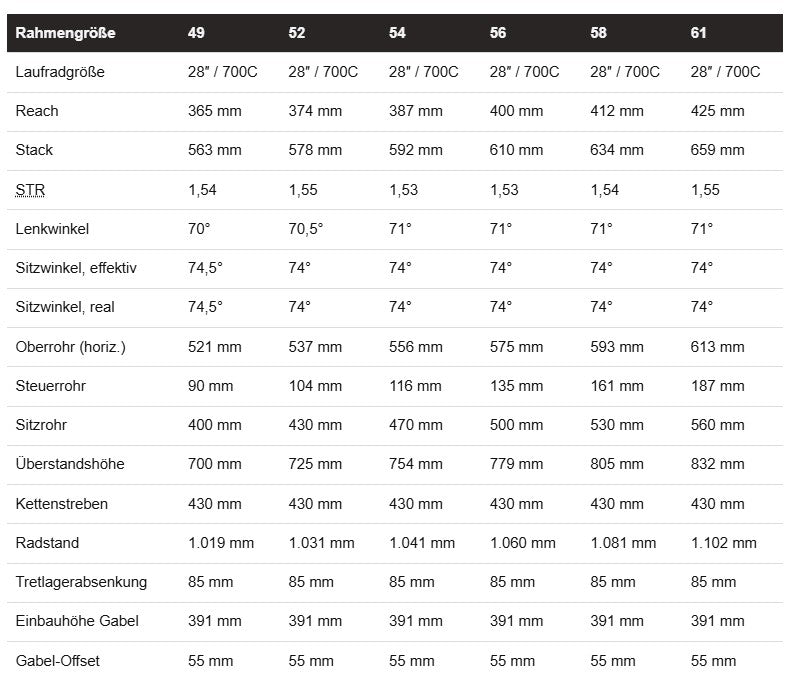This screenshot has width=791, height=682.
Task: Click the 659 mm Stack value
Action: [x=717, y=150]
